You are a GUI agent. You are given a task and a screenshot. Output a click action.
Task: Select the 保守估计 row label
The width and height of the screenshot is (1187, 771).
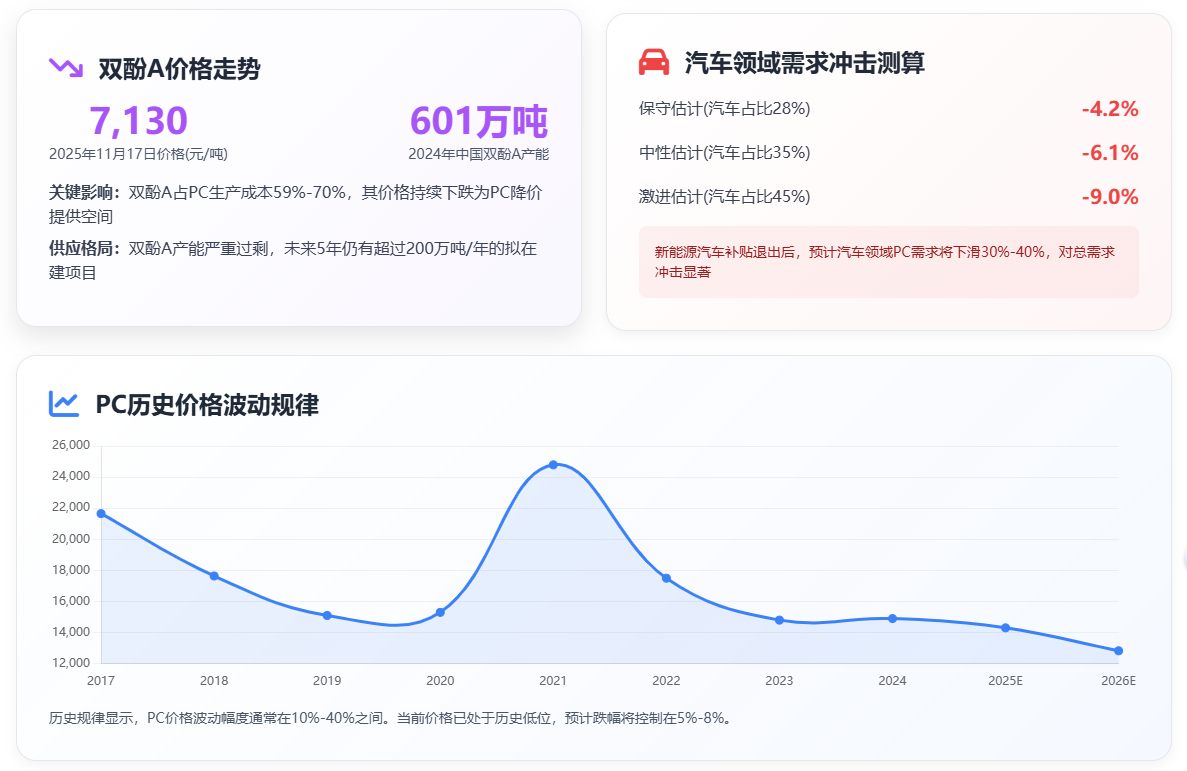tap(724, 108)
